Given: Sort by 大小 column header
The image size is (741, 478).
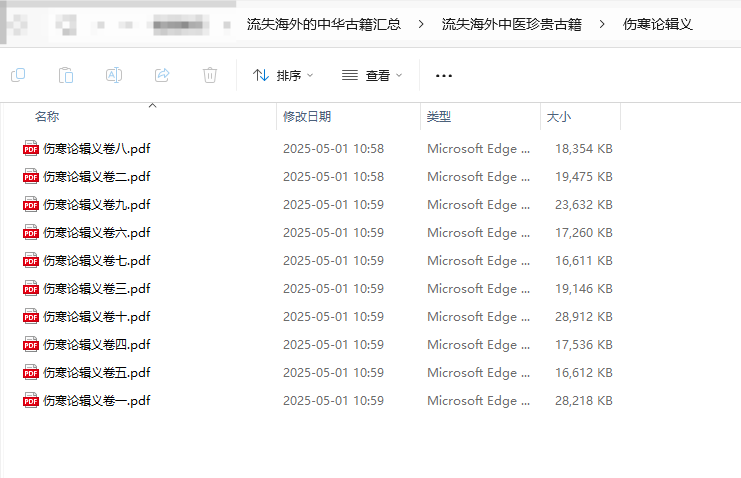Looking at the screenshot, I should [x=559, y=117].
